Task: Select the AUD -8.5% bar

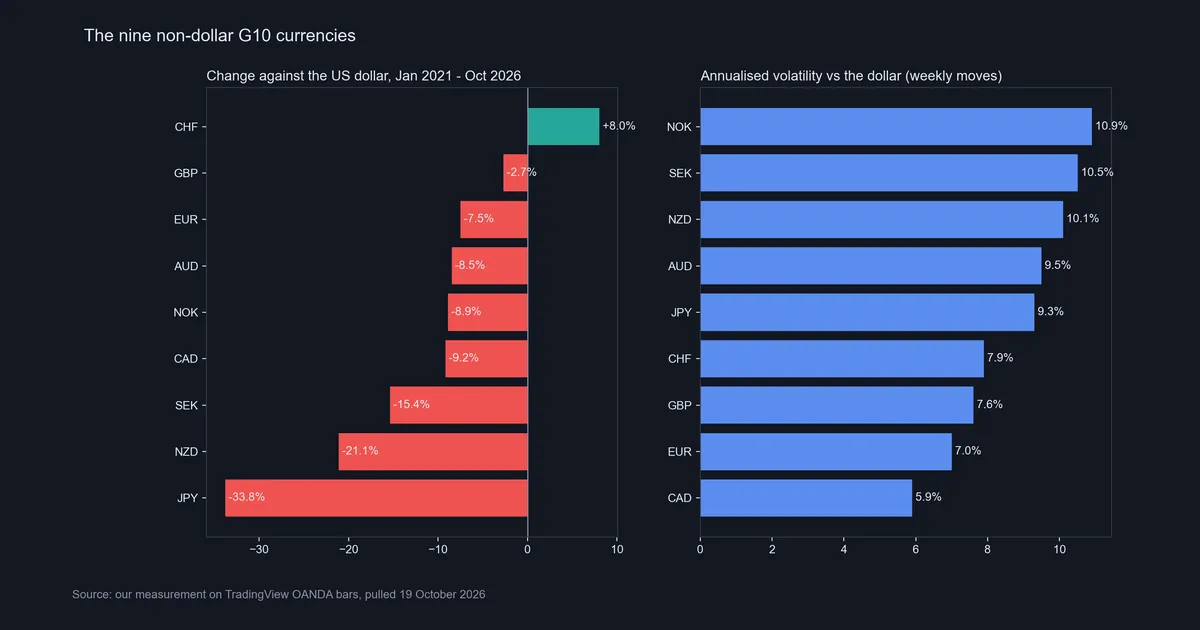Action: pyautogui.click(x=490, y=266)
